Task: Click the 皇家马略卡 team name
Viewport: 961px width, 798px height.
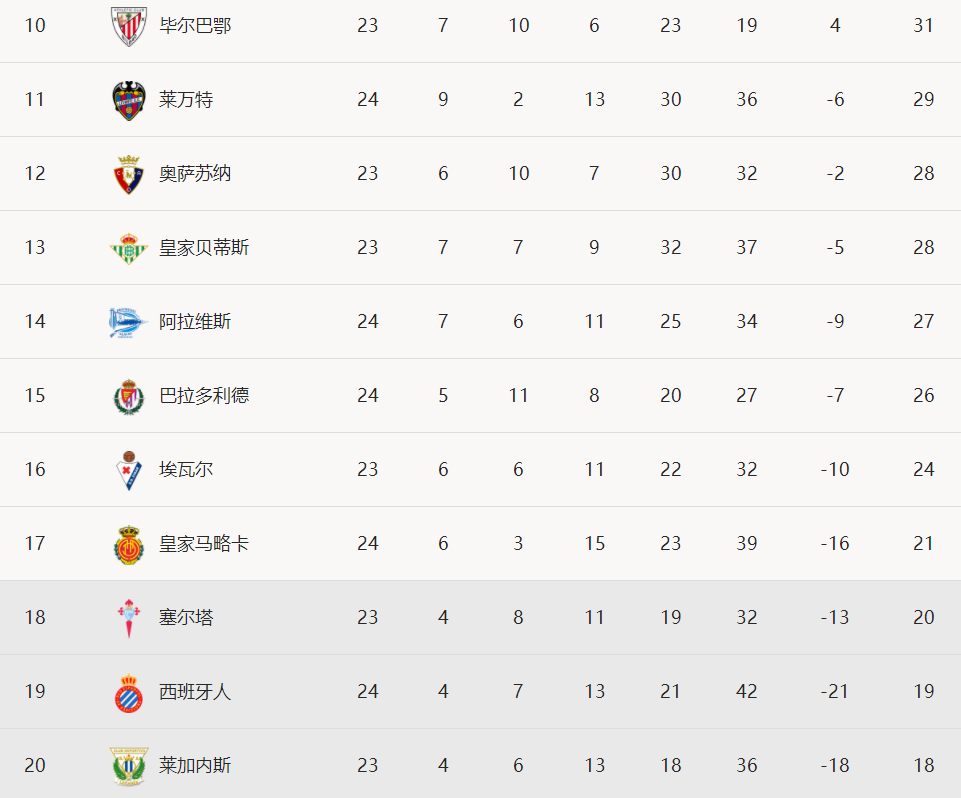Action: tap(204, 544)
